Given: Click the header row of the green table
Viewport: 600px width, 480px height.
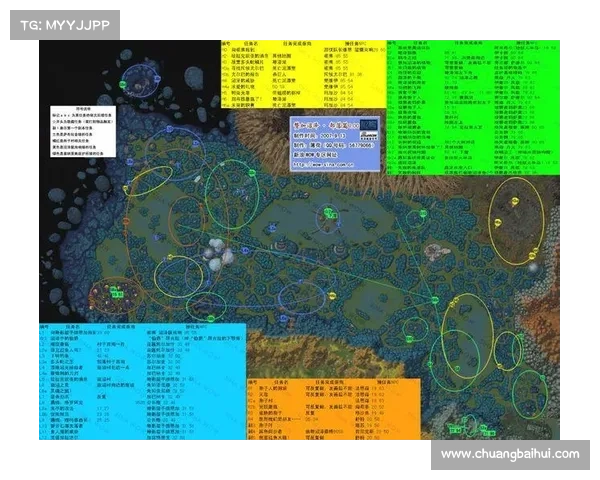Looking at the screenshot, I should point(473,44).
